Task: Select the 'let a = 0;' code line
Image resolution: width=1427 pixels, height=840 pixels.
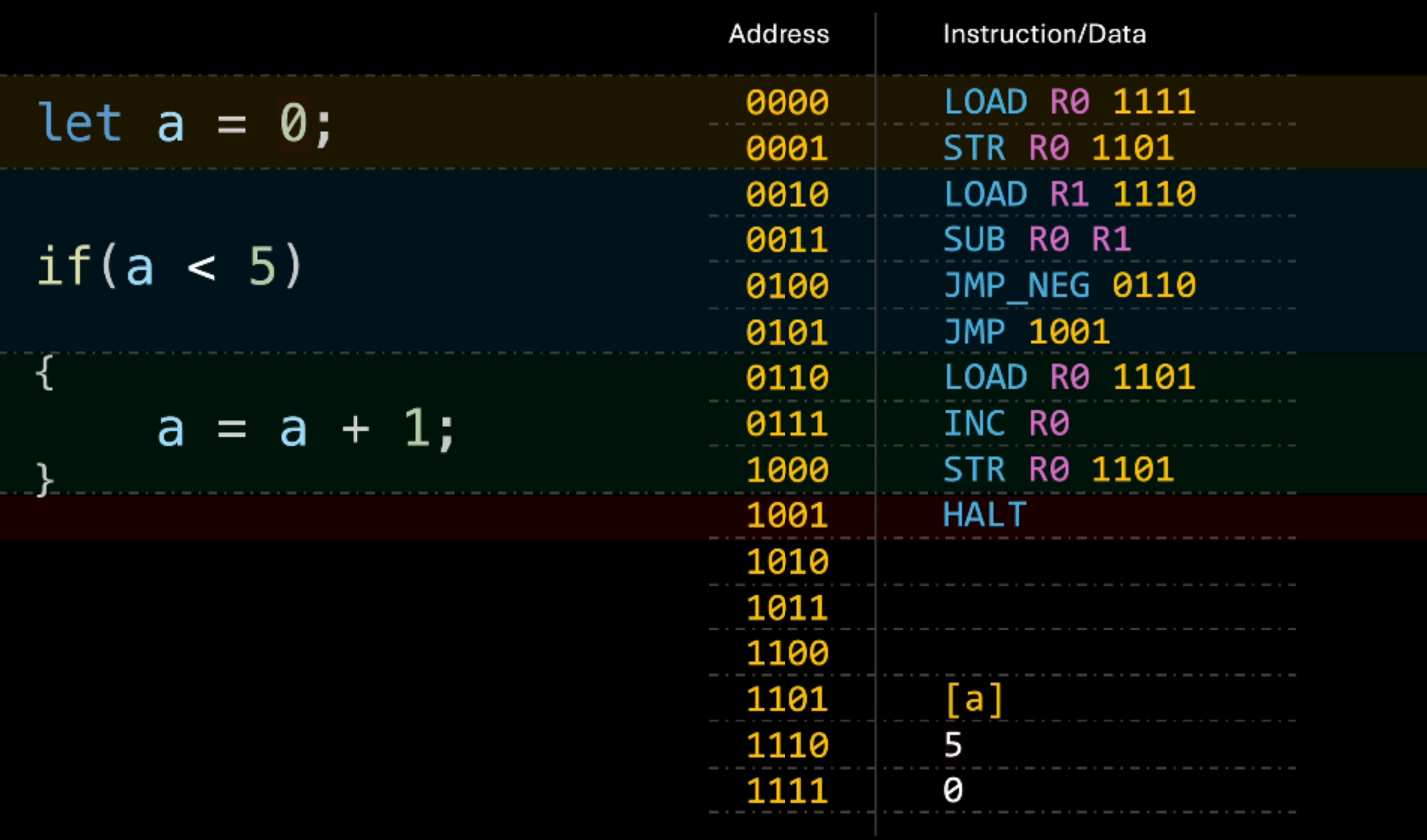Action: click(185, 124)
